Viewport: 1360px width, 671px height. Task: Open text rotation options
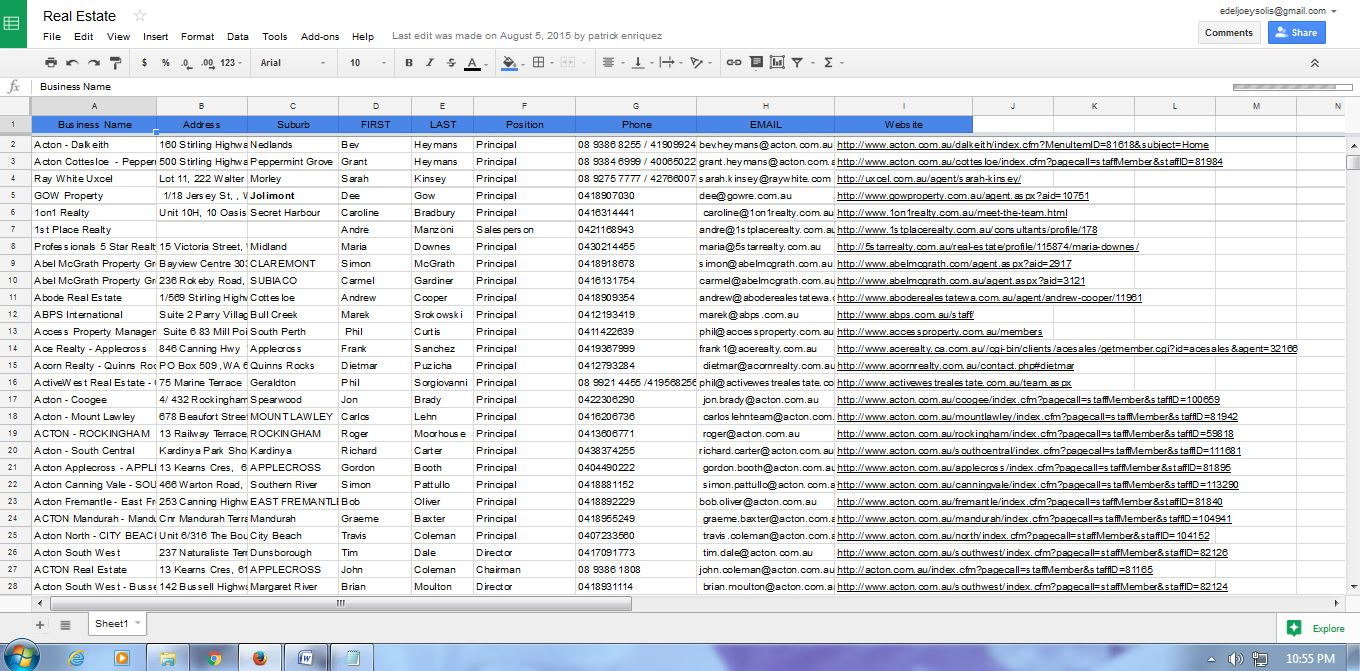point(699,62)
